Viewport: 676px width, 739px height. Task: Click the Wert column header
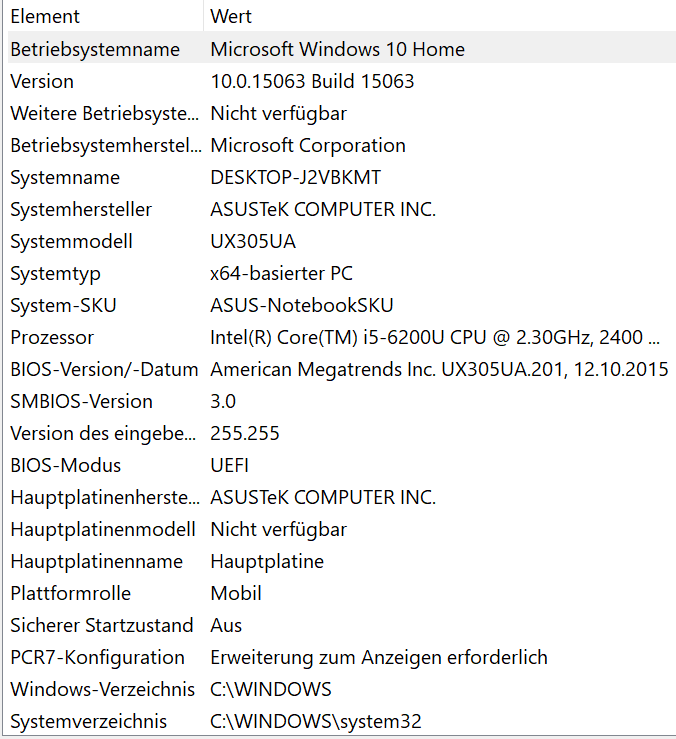(440, 16)
